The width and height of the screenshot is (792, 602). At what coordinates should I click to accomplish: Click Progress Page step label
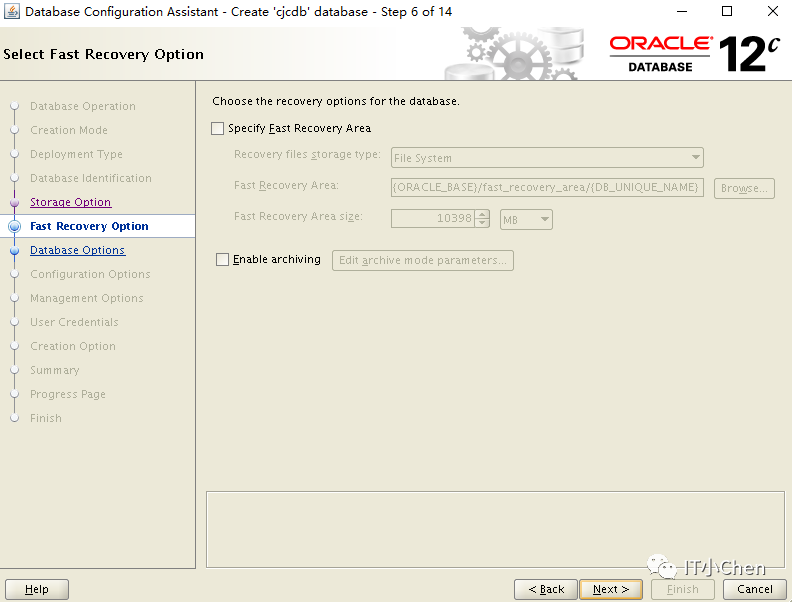click(68, 394)
